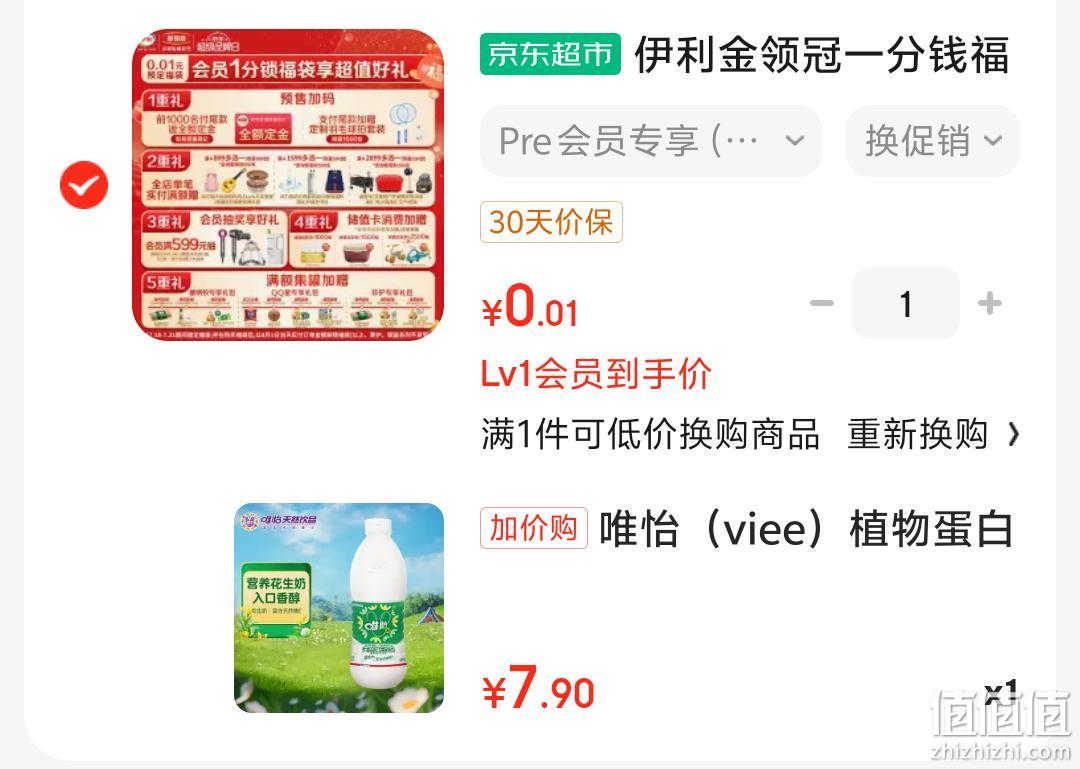Decrease quantity with the minus button
The image size is (1080, 769).
[x=822, y=303]
